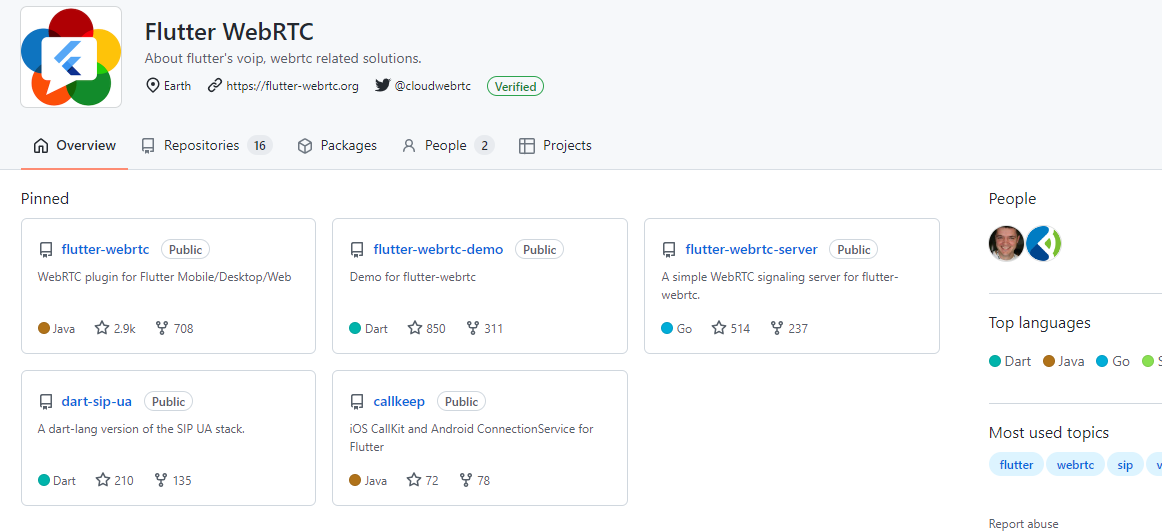
Task: Click the Report abuse link
Action: [1023, 524]
